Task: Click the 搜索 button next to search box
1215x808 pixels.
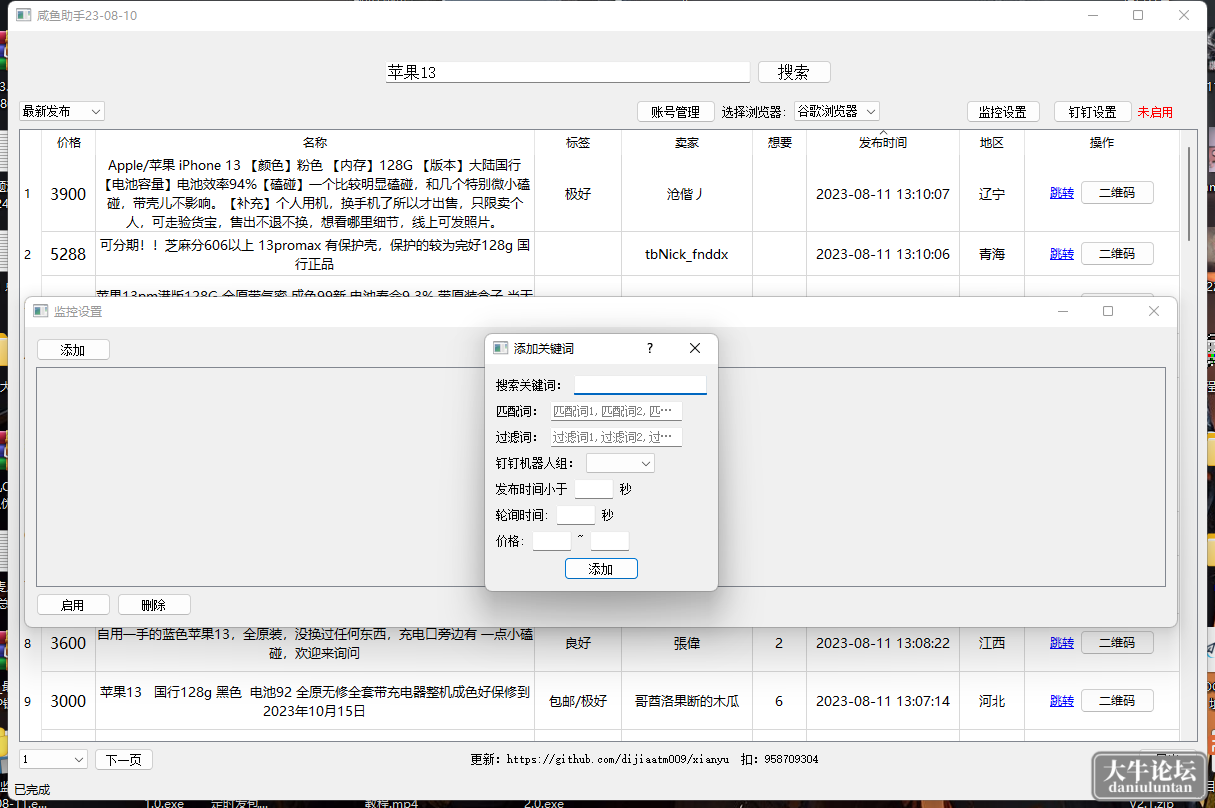Action: 794,72
